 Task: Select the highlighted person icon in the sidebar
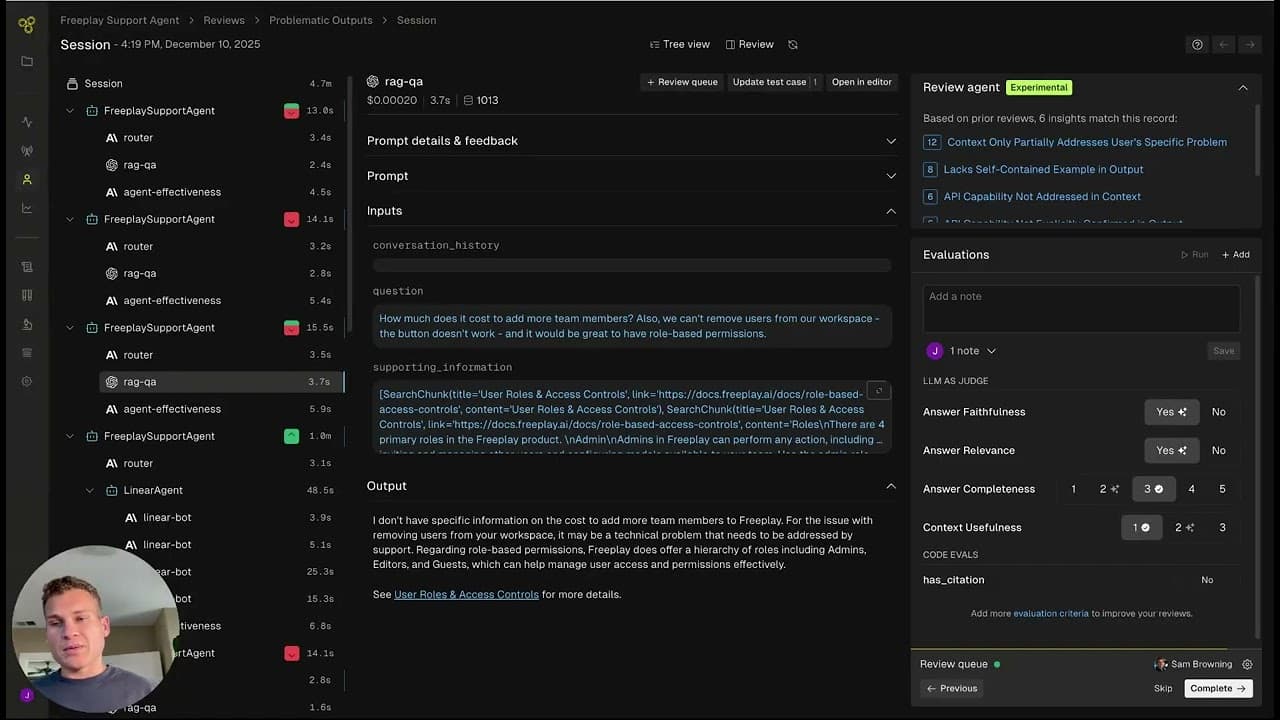26,179
